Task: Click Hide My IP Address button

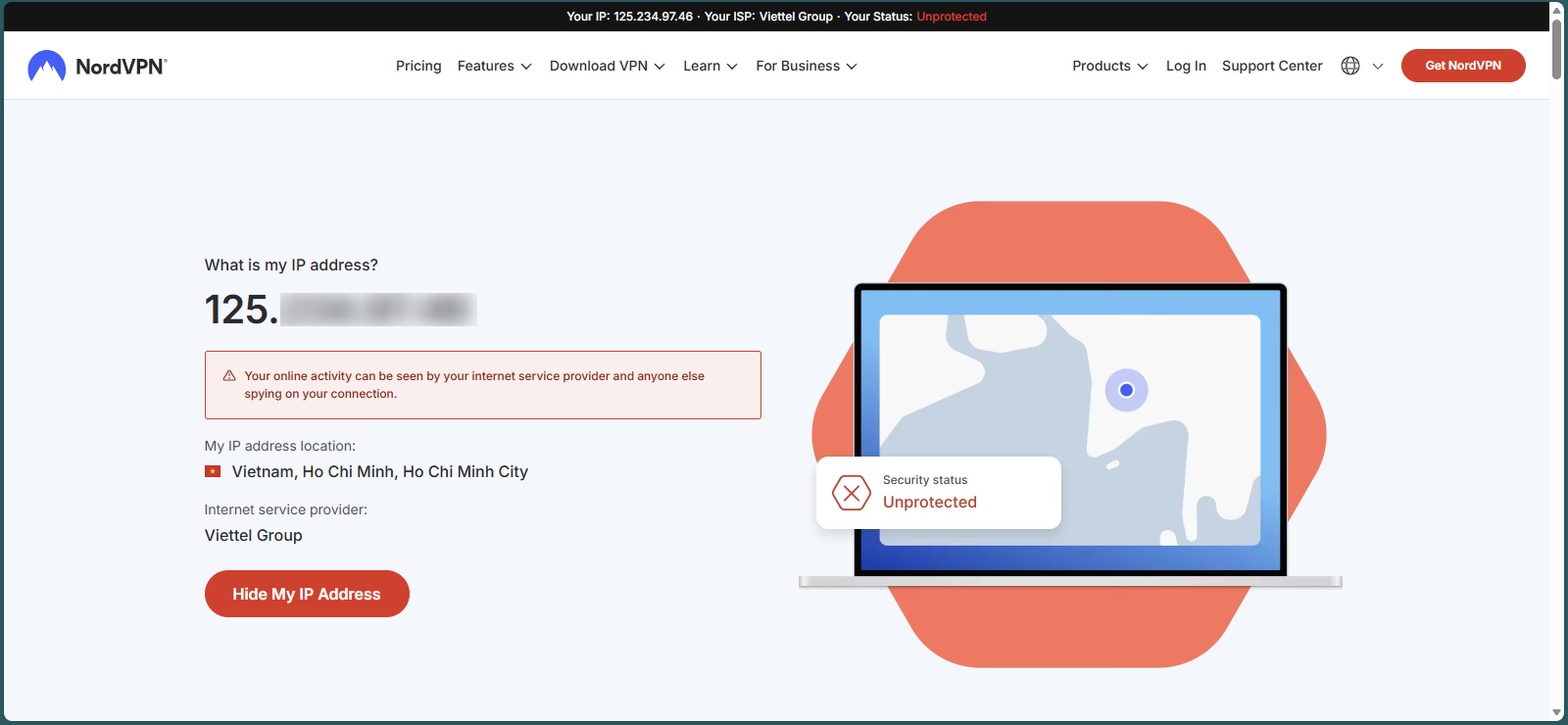Action: pos(307,594)
